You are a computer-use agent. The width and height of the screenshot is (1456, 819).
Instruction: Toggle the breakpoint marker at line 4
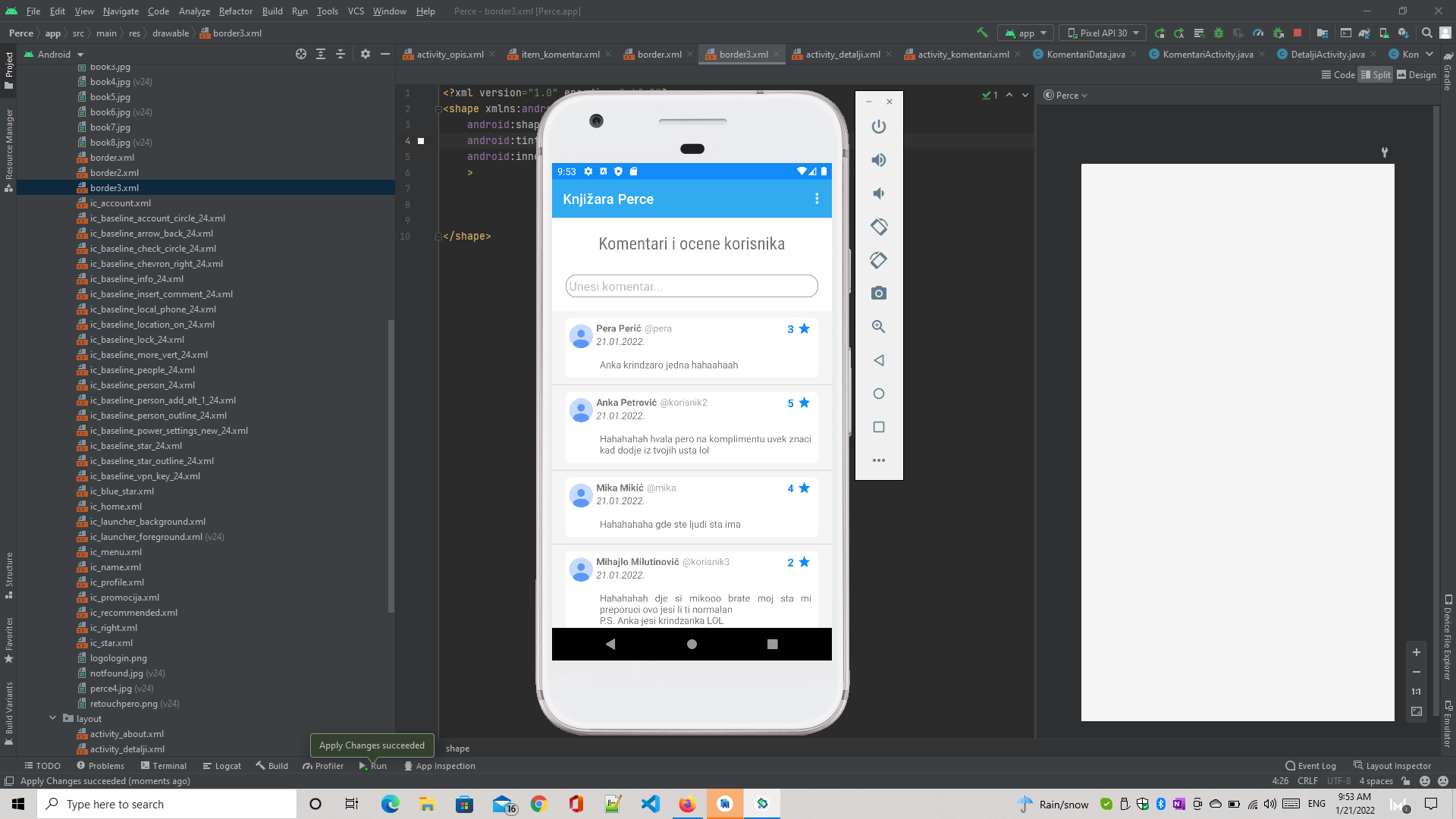coord(422,141)
